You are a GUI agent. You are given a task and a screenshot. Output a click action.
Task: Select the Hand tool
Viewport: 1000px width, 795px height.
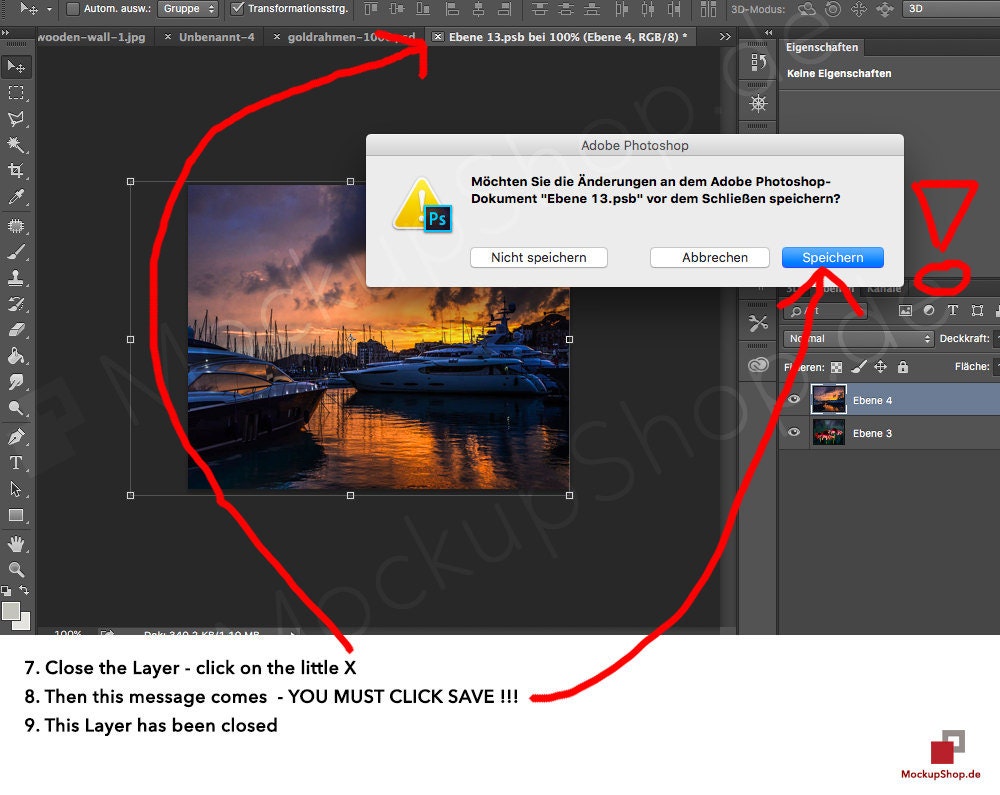[16, 544]
